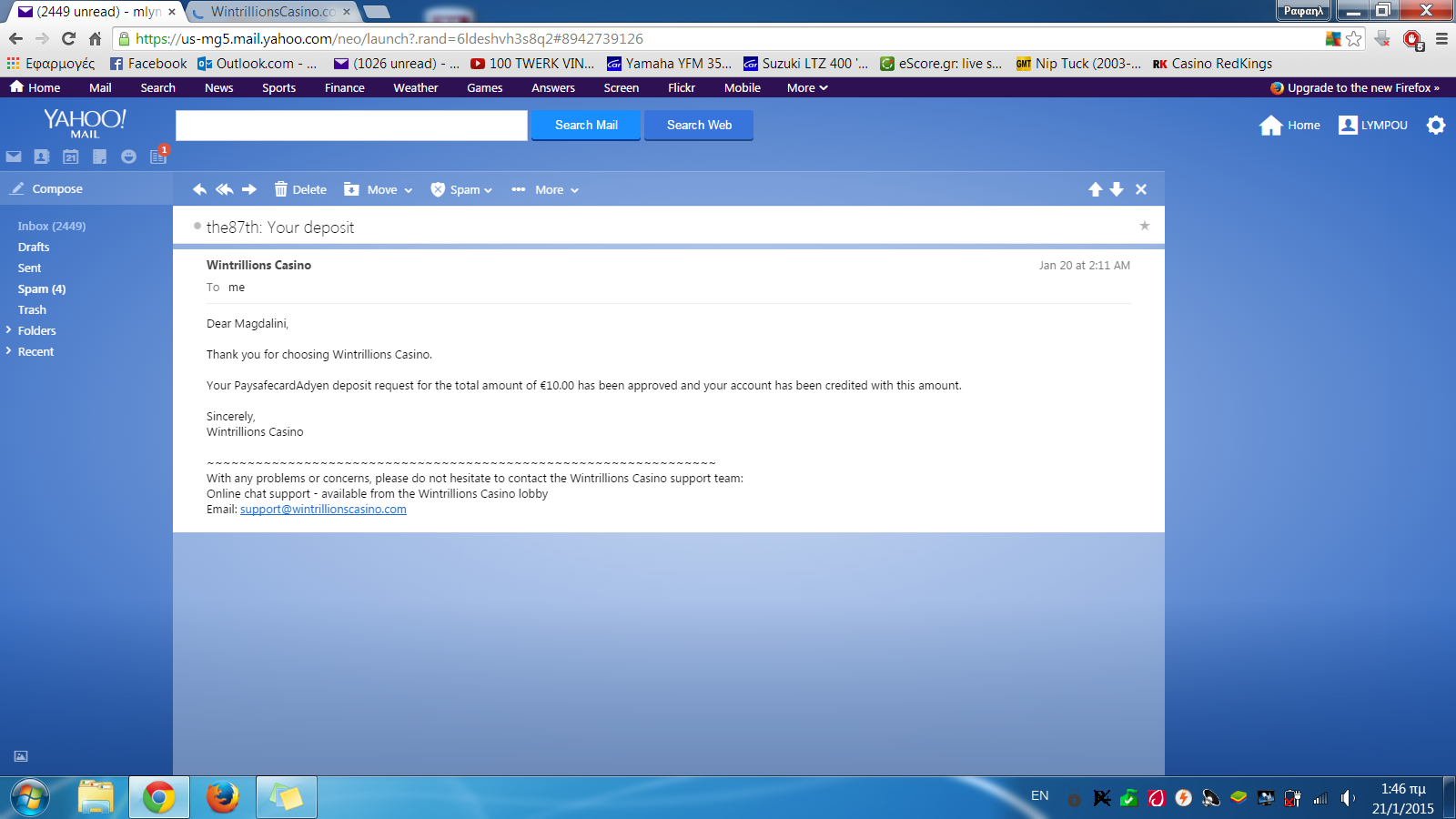This screenshot has height=819, width=1456.
Task: Open the Outlook.com bookmark
Action: click(258, 64)
